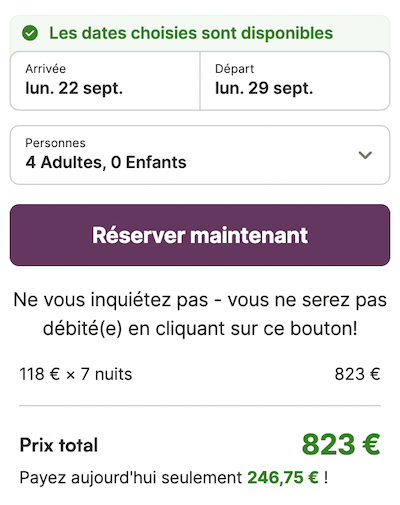Viewport: 400px width, 505px height.
Task: Click the '118 € × 7 nuits' breakdown
Action: (x=76, y=374)
